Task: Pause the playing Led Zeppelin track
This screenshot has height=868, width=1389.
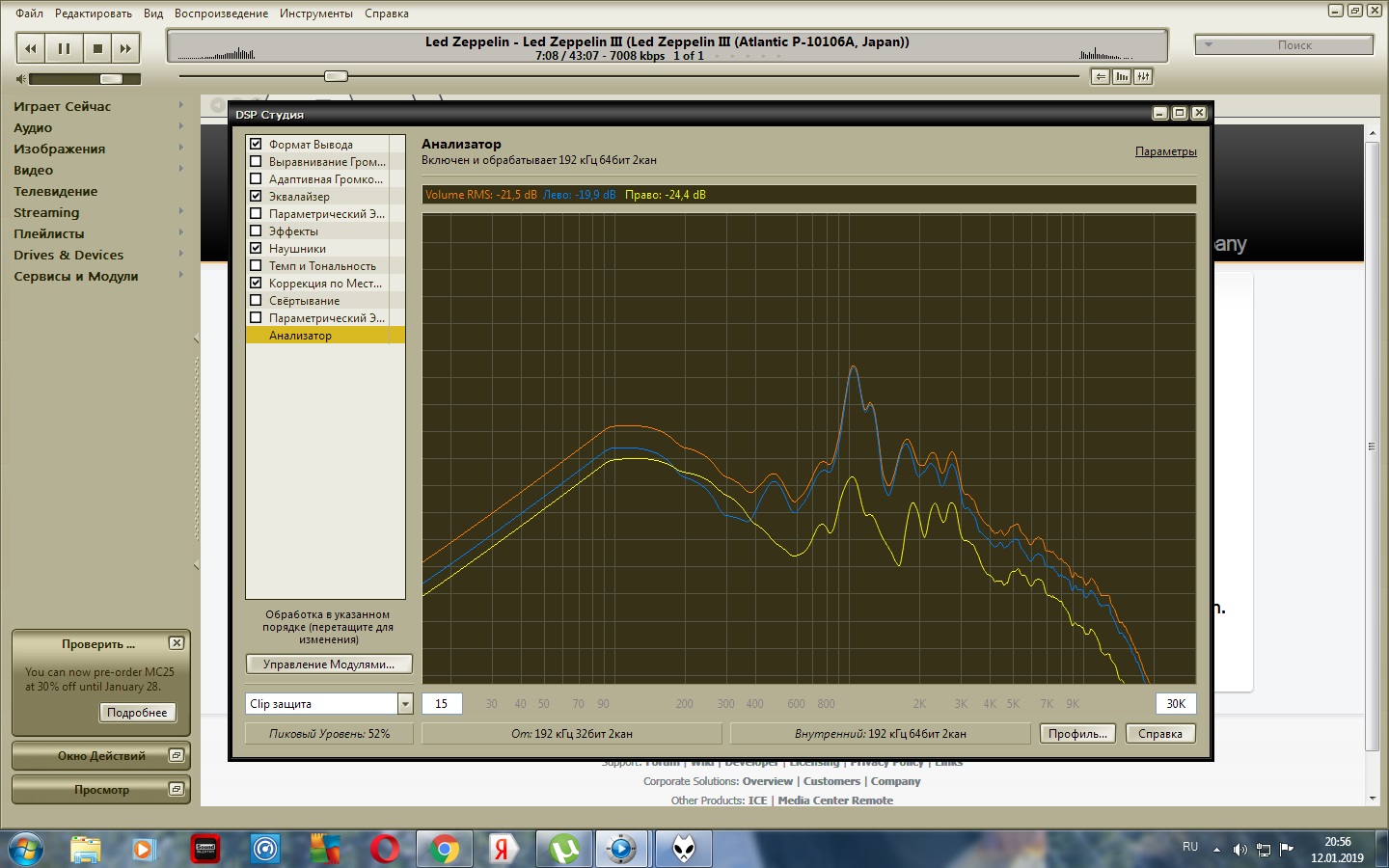Action: [x=64, y=48]
